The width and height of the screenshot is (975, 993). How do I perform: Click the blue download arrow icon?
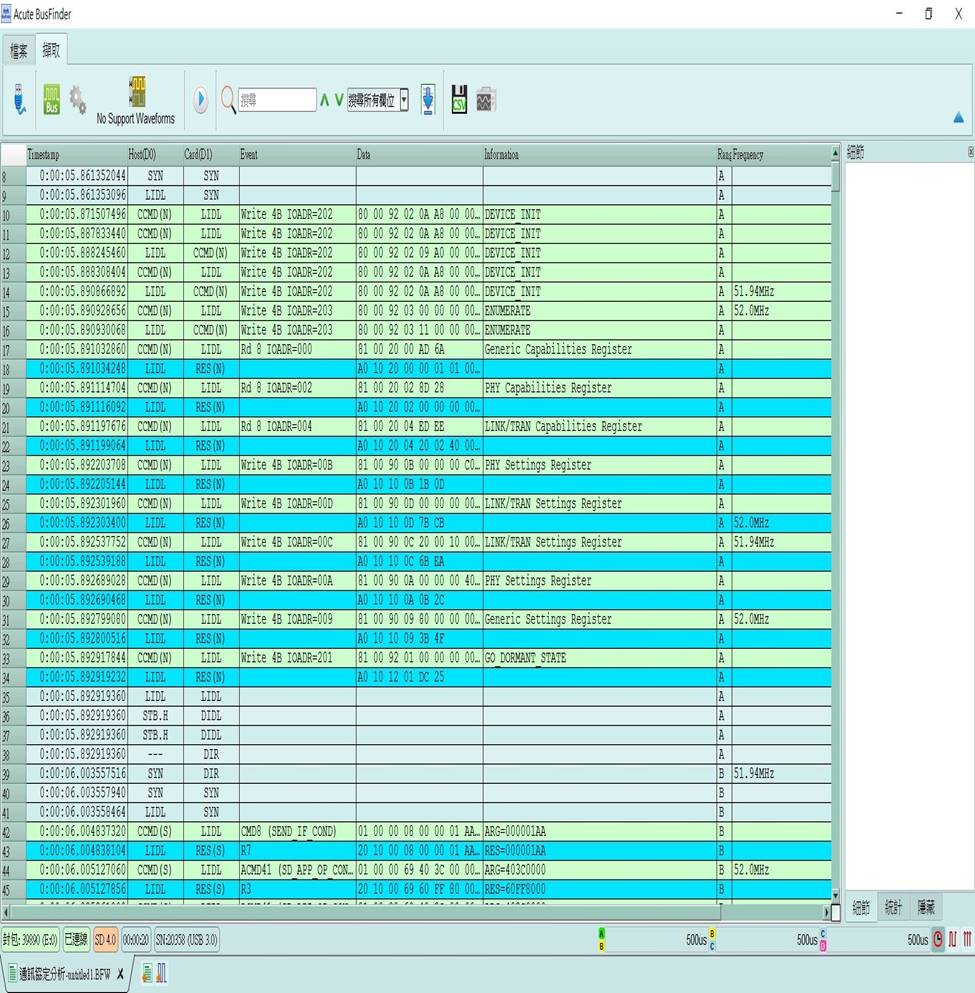428,100
